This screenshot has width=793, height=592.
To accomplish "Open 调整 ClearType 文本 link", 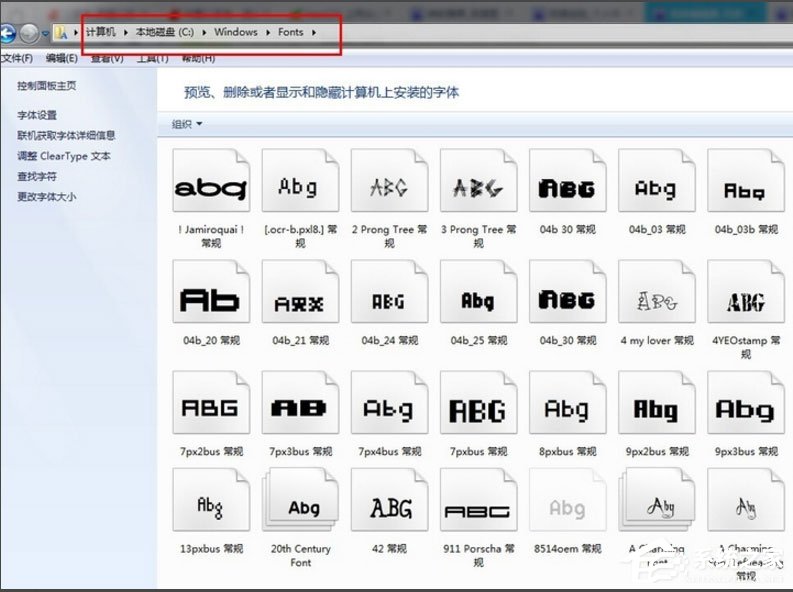I will (x=64, y=156).
